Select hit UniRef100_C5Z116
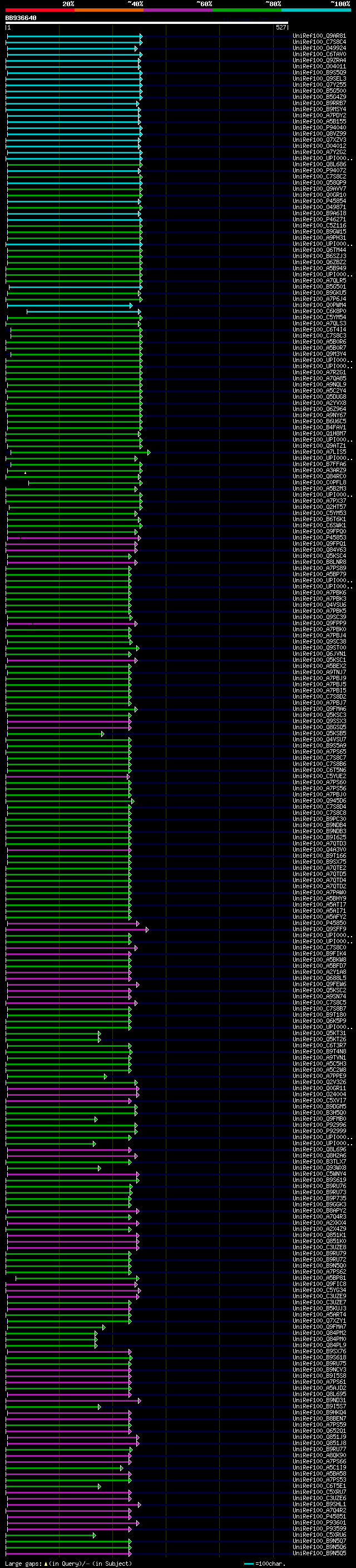356x1568 pixels. coord(319,226)
